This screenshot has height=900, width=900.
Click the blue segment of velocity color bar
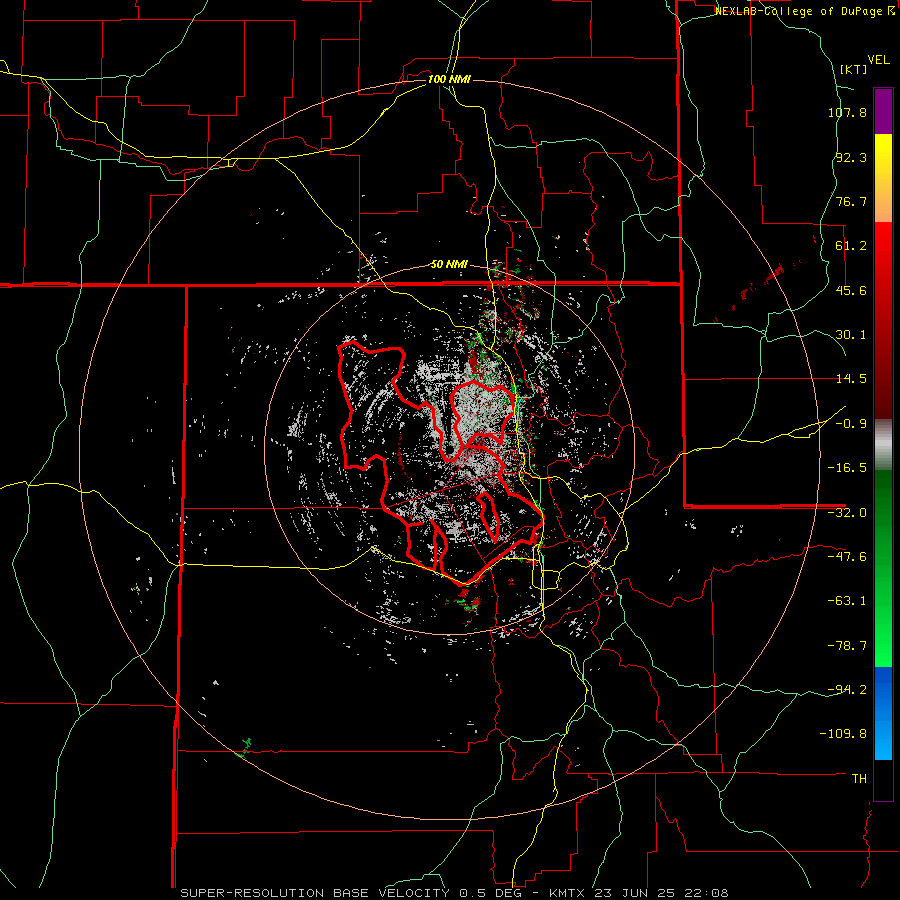(x=883, y=713)
